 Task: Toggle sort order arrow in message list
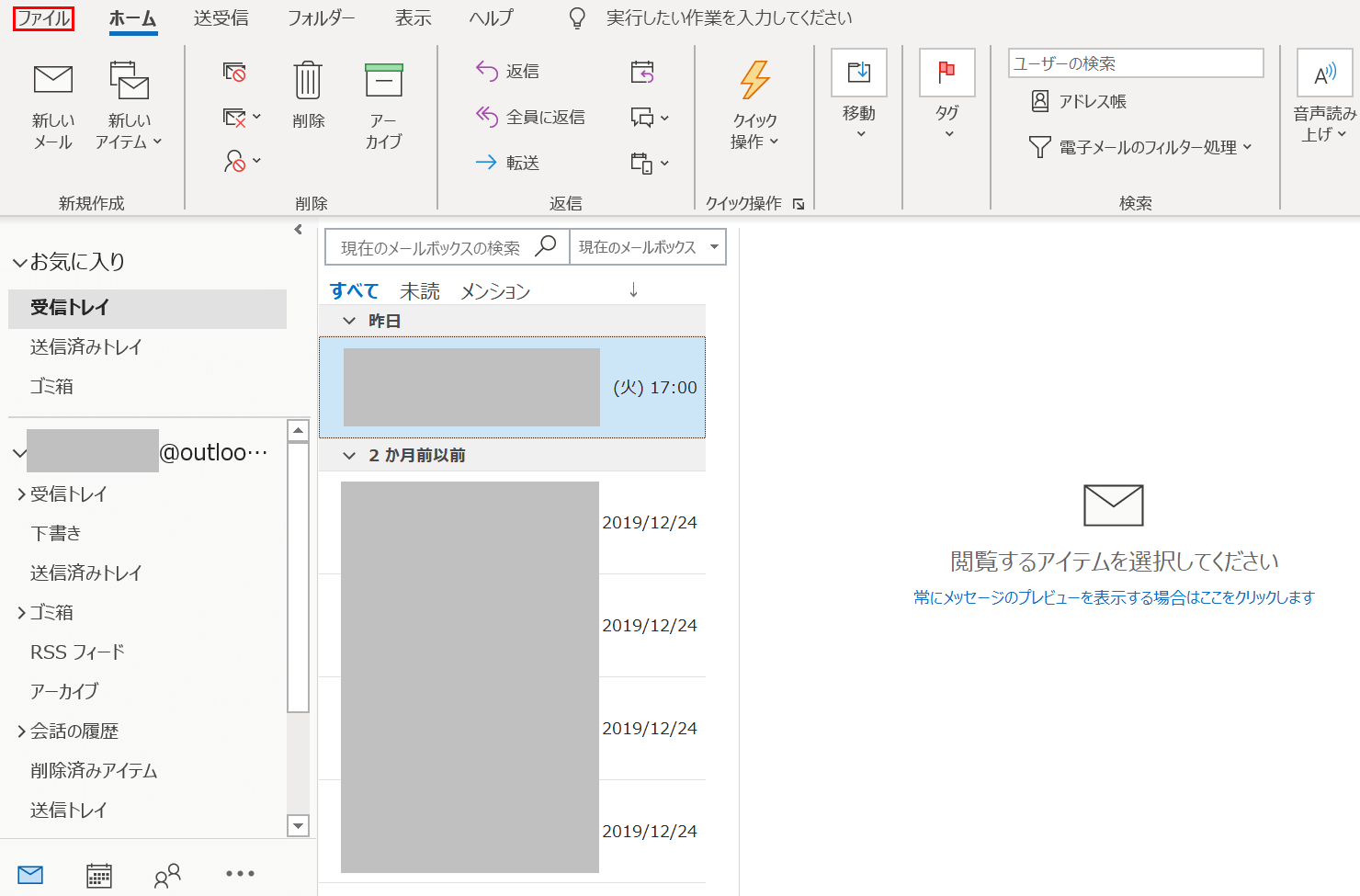[x=633, y=290]
